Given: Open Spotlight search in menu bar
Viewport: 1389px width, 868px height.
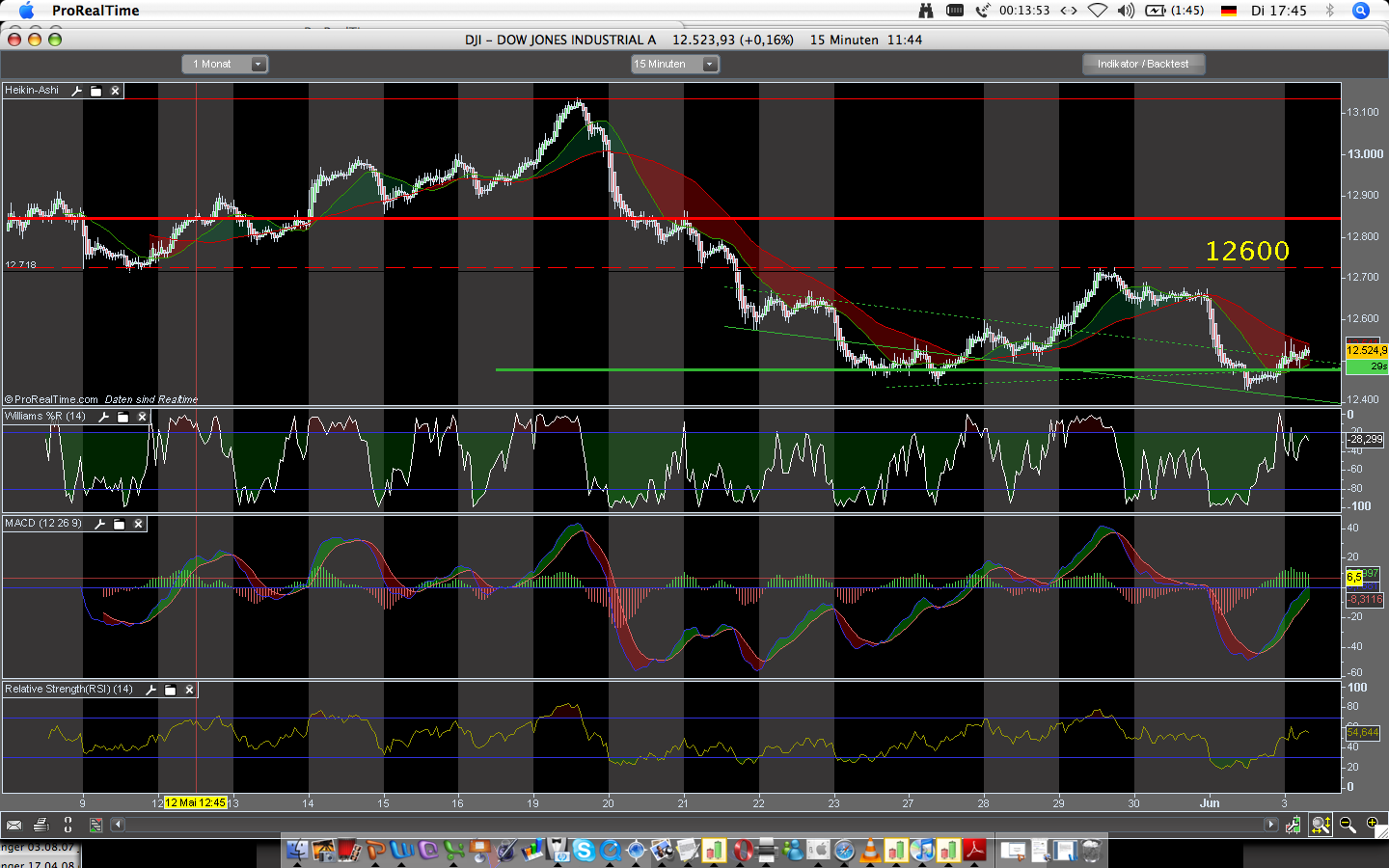Looking at the screenshot, I should pos(1361,11).
